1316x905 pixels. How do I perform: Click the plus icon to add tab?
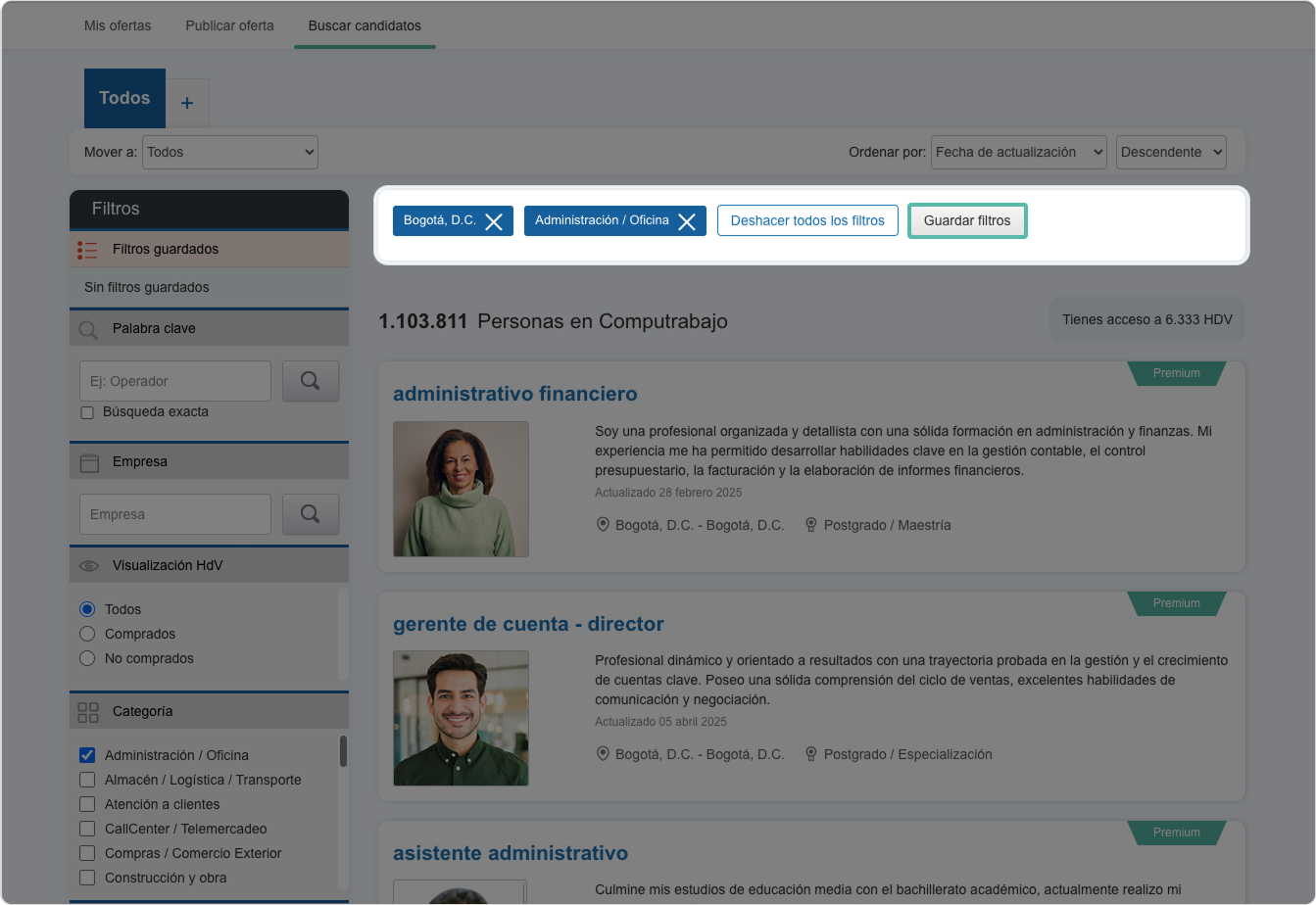tap(187, 103)
